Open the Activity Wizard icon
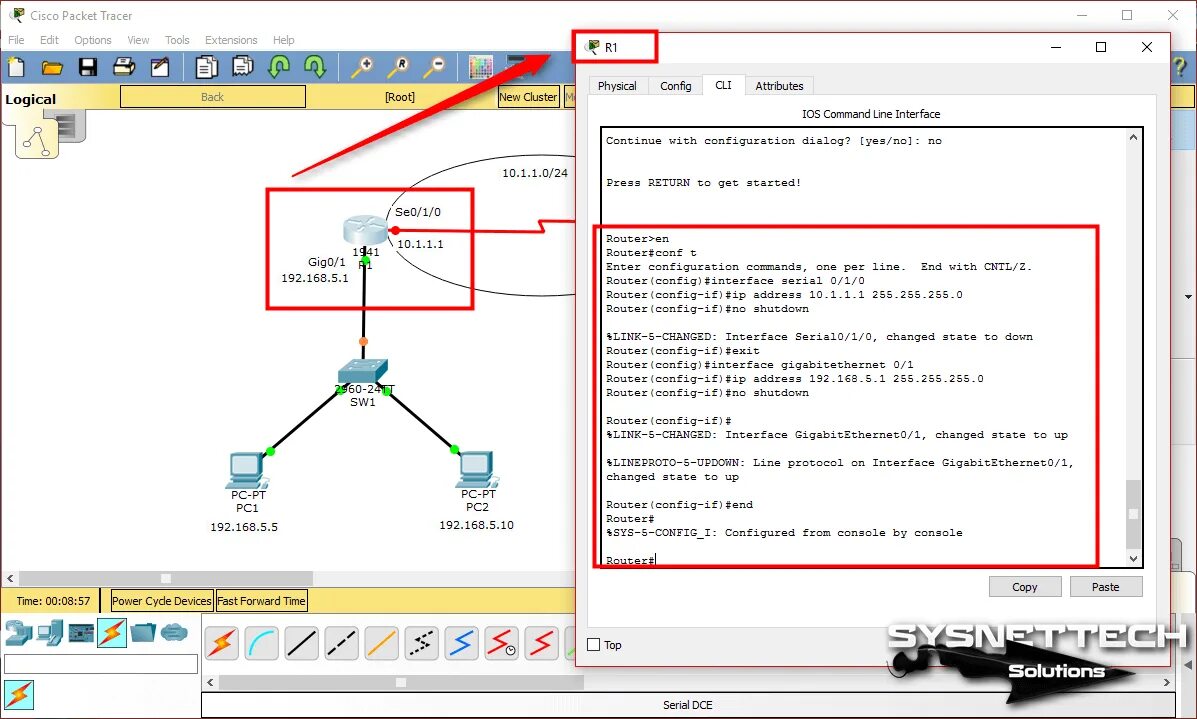 [160, 68]
